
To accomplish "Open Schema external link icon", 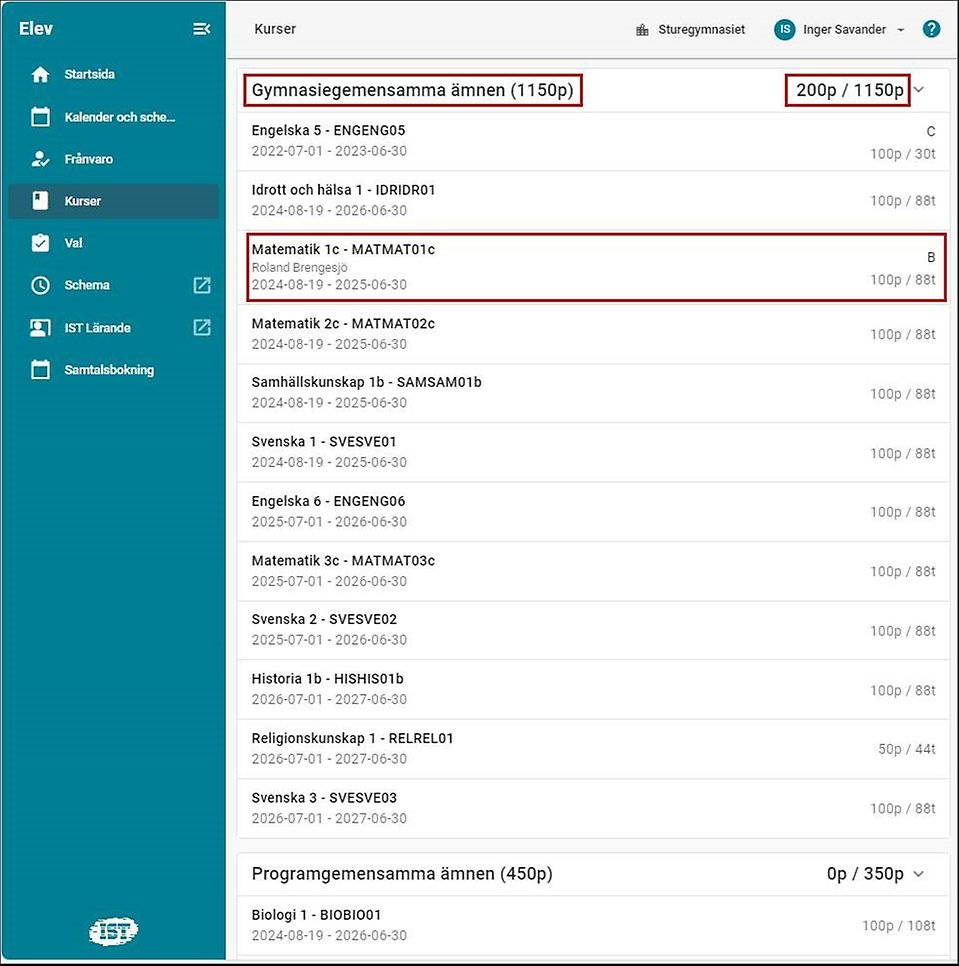I will pos(202,285).
